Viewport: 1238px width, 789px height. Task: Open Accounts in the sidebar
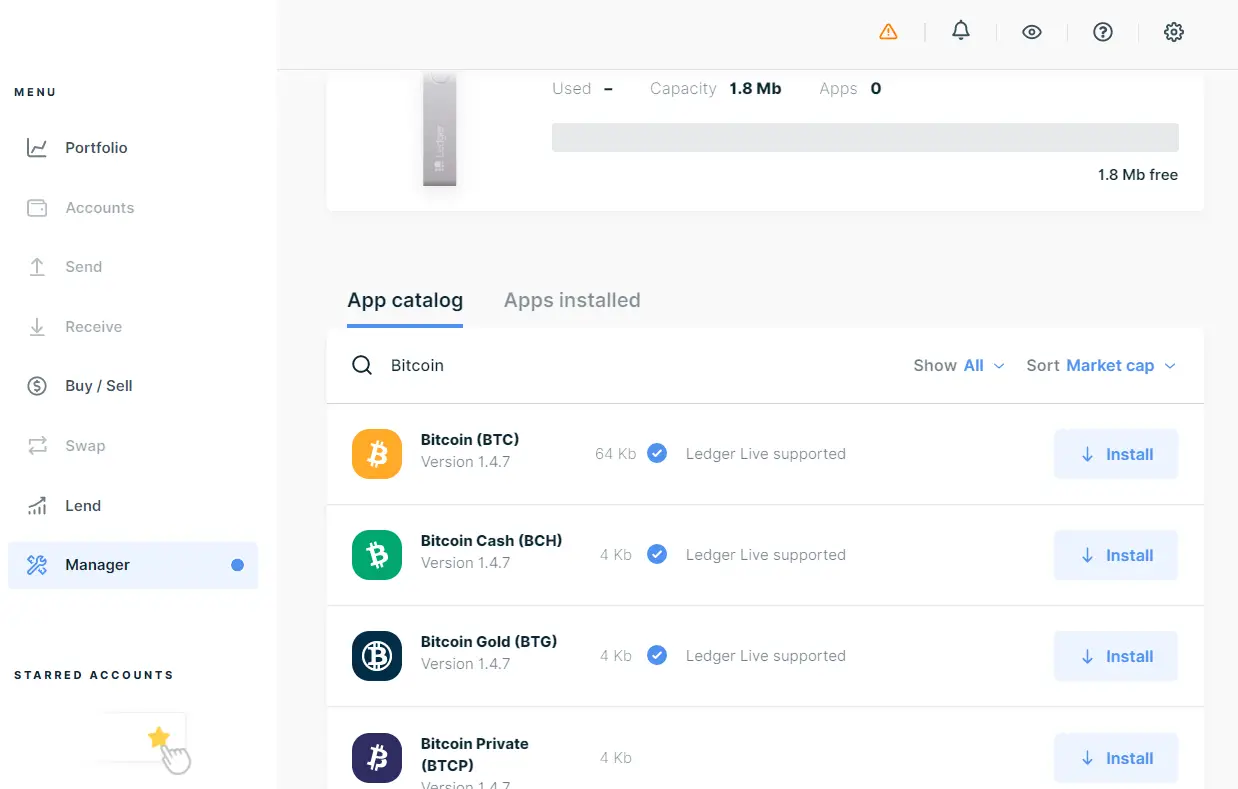133,208
